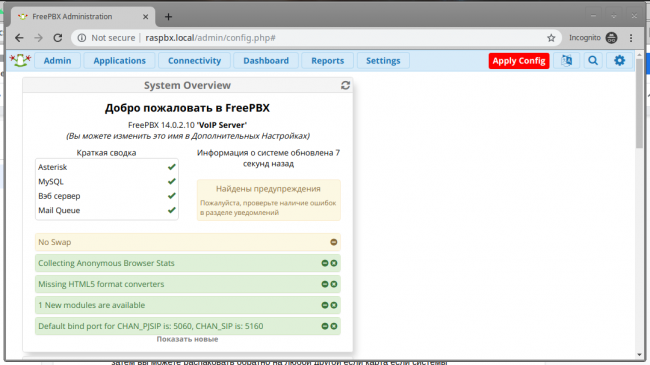Screen dimensions: 650x365
Task: Delete Collecting Anonymous Browser Stats notice
Action: click(334, 263)
